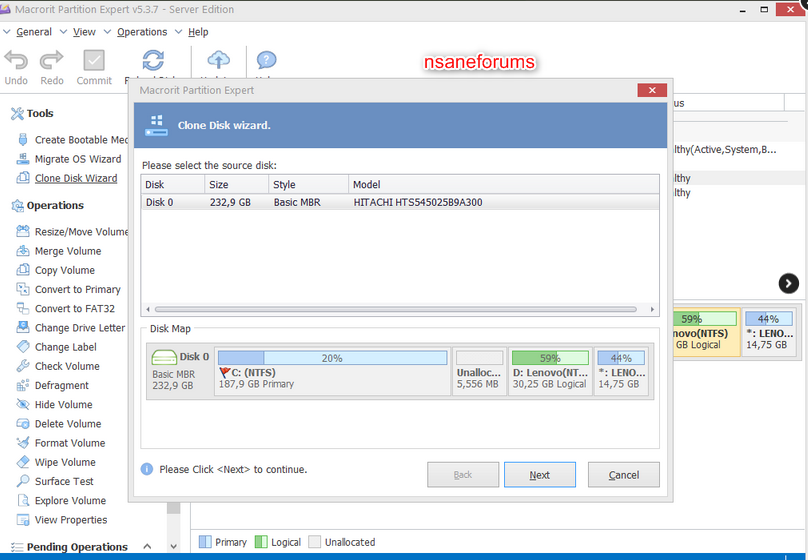808x560 pixels.
Task: Select Unallocated 5,556 MB block in Disk Map
Action: pos(479,371)
